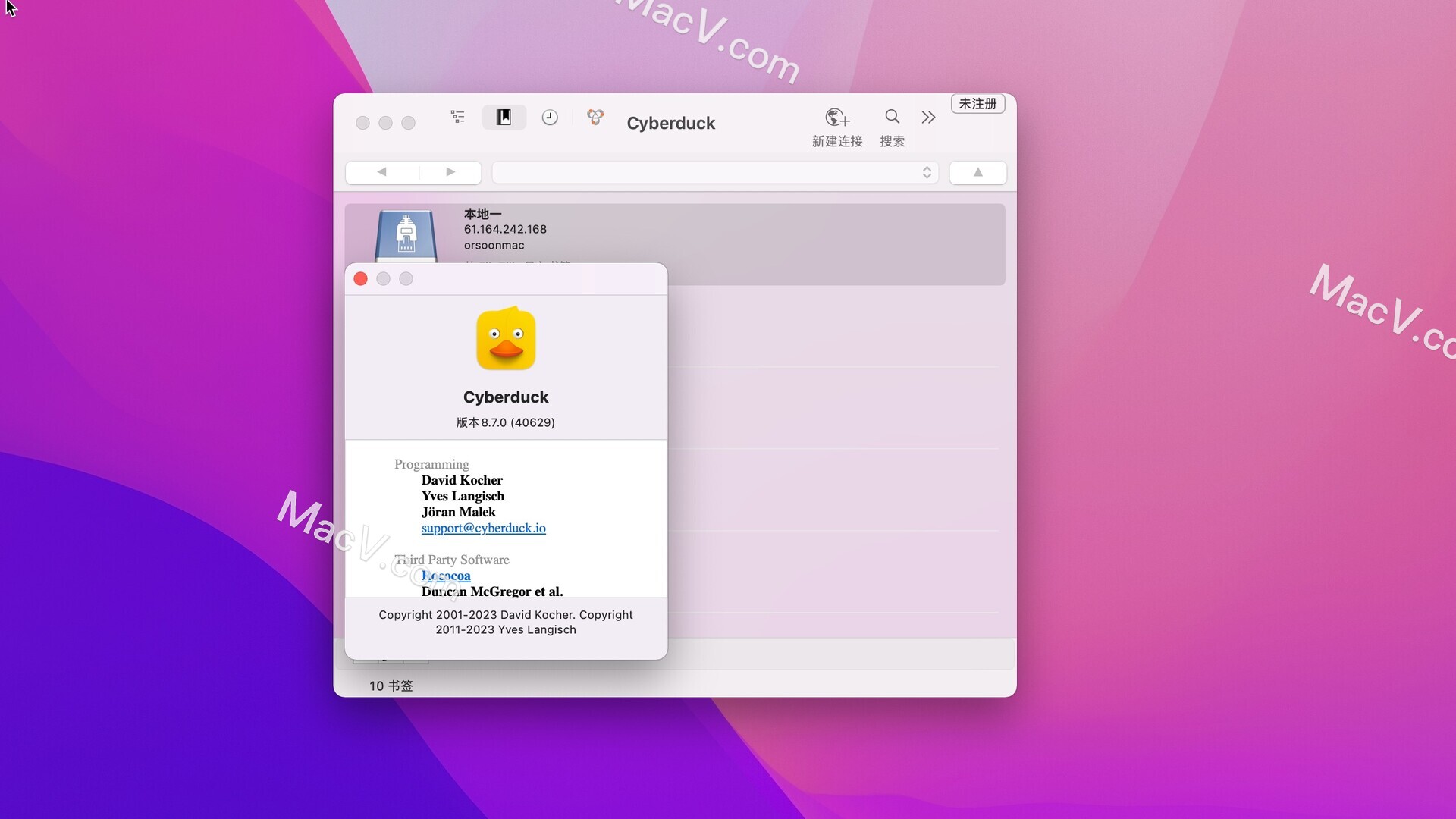
Task: Show the Bookmarks view in the toolbar
Action: [504, 117]
